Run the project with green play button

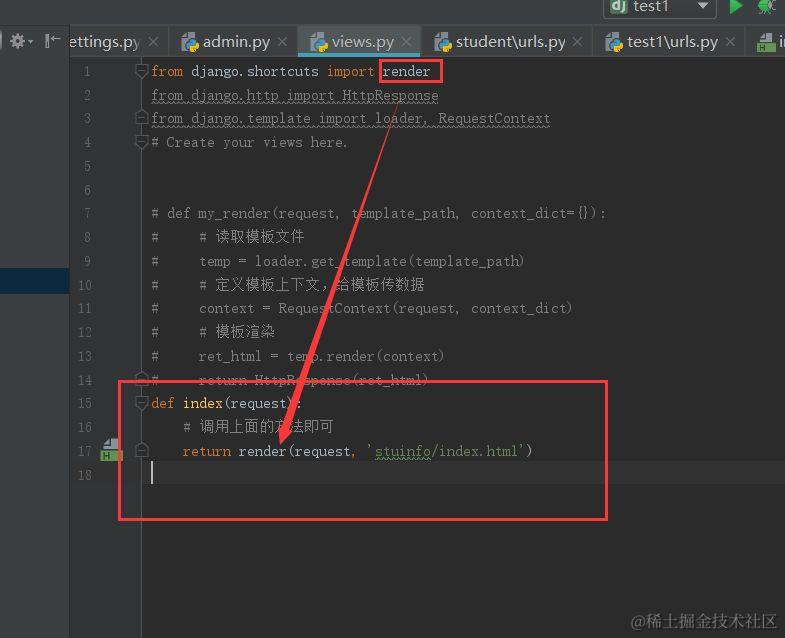pos(735,7)
